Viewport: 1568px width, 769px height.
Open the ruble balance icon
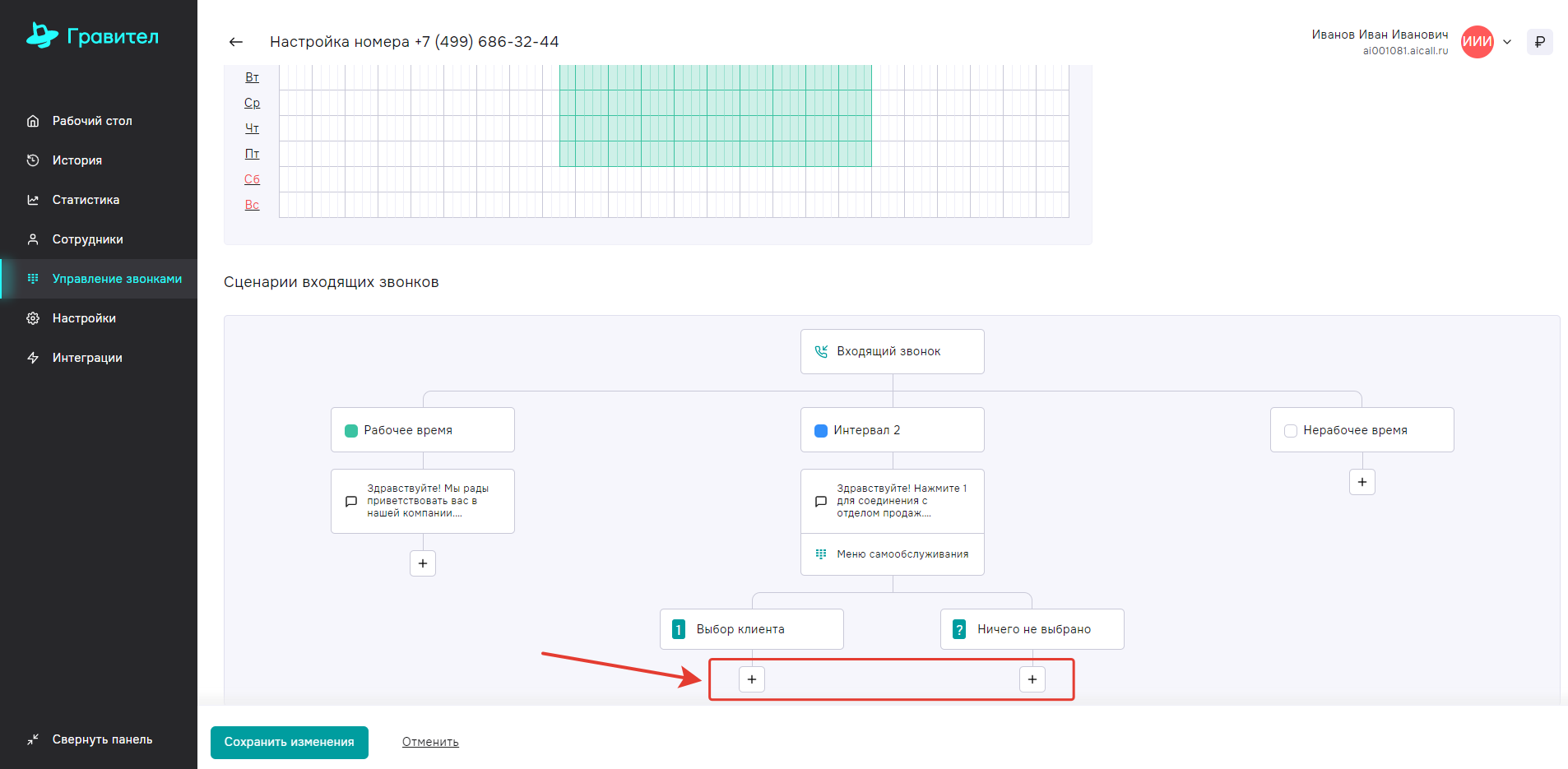pos(1539,42)
